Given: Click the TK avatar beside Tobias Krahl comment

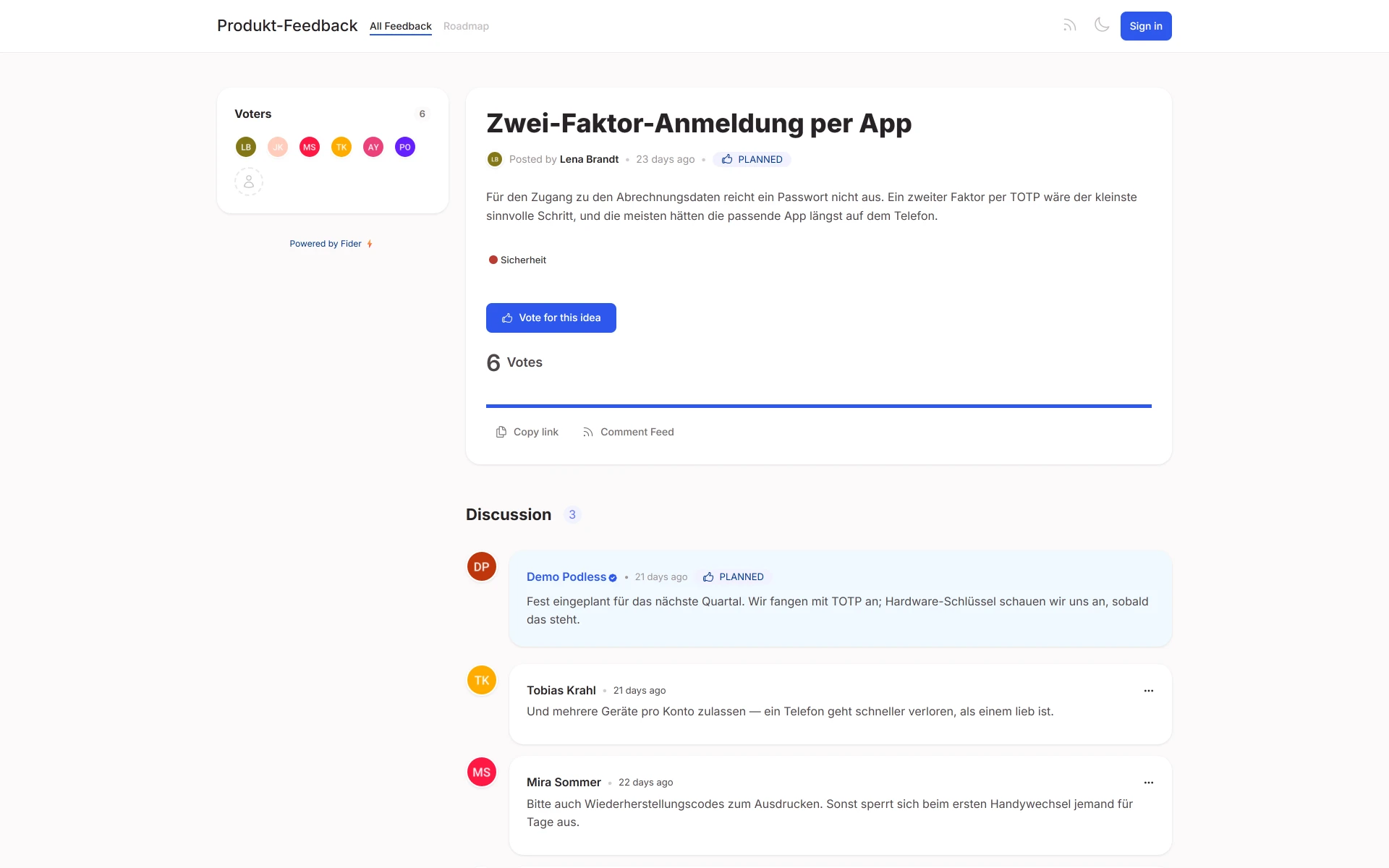Looking at the screenshot, I should pyautogui.click(x=482, y=680).
